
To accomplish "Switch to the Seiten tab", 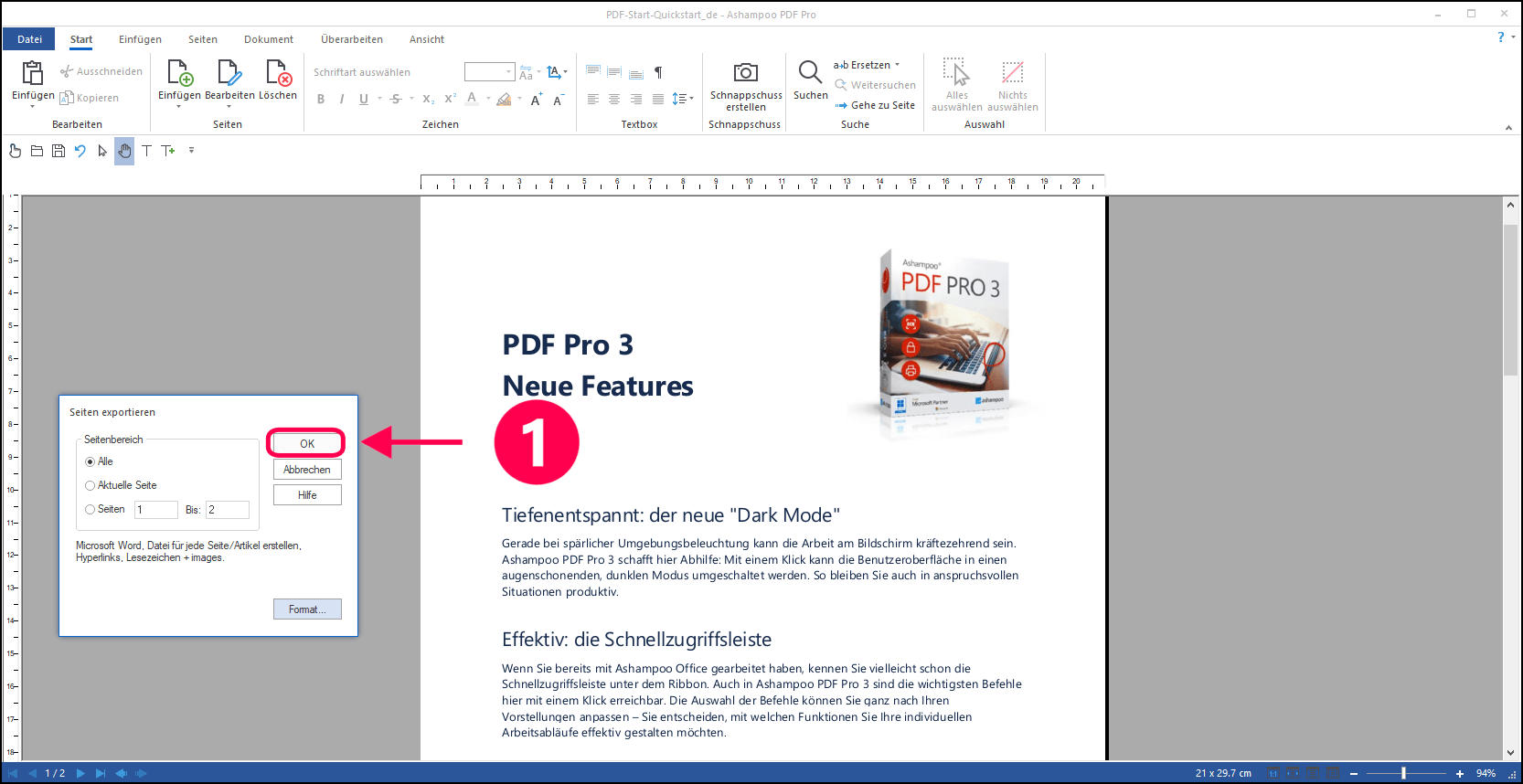I will [x=203, y=39].
